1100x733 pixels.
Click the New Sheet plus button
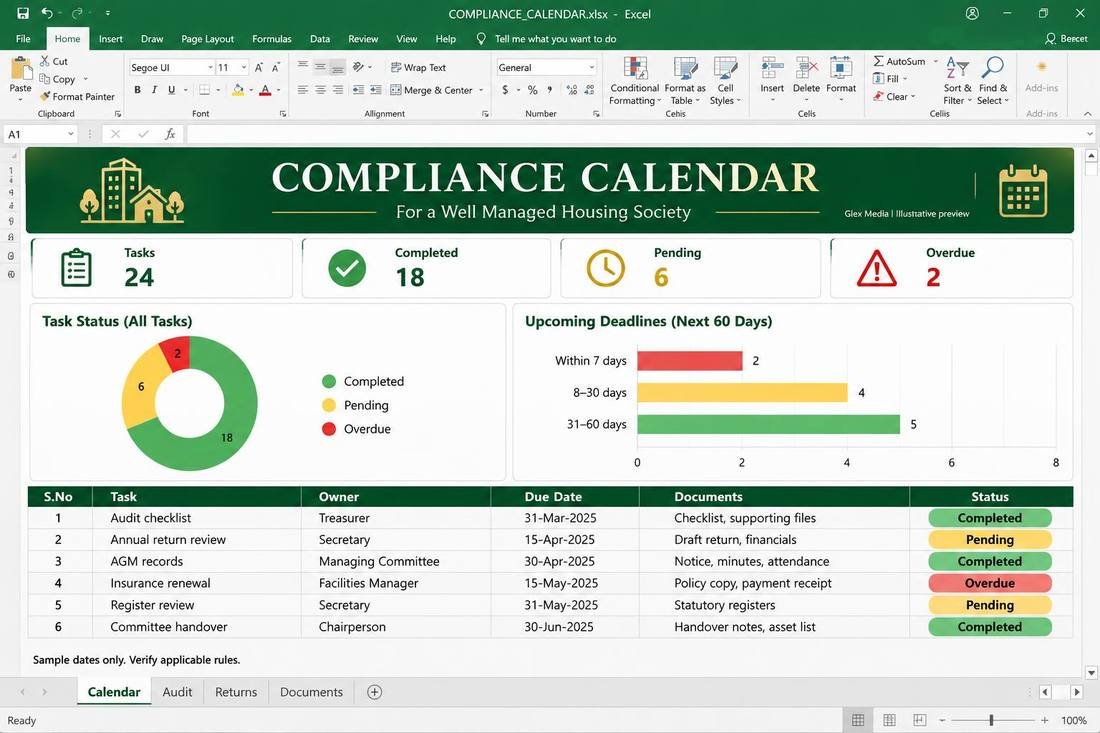pyautogui.click(x=375, y=692)
